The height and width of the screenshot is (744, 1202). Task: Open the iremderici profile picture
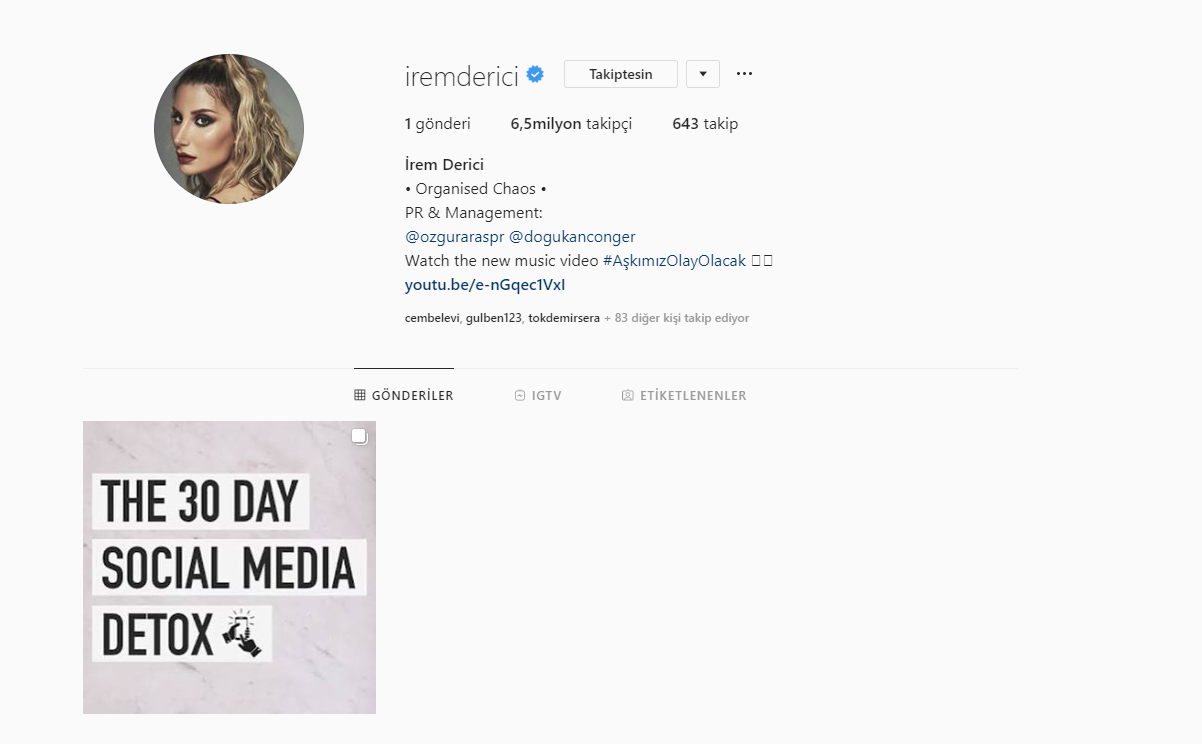(229, 129)
